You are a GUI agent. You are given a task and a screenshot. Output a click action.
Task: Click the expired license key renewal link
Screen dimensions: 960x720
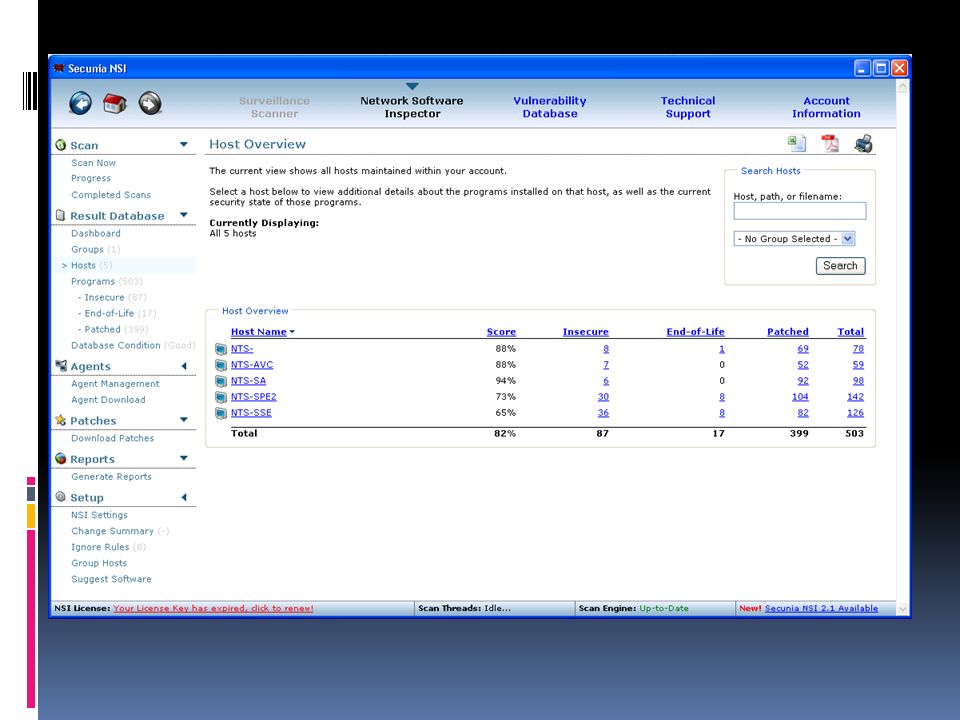(x=213, y=608)
